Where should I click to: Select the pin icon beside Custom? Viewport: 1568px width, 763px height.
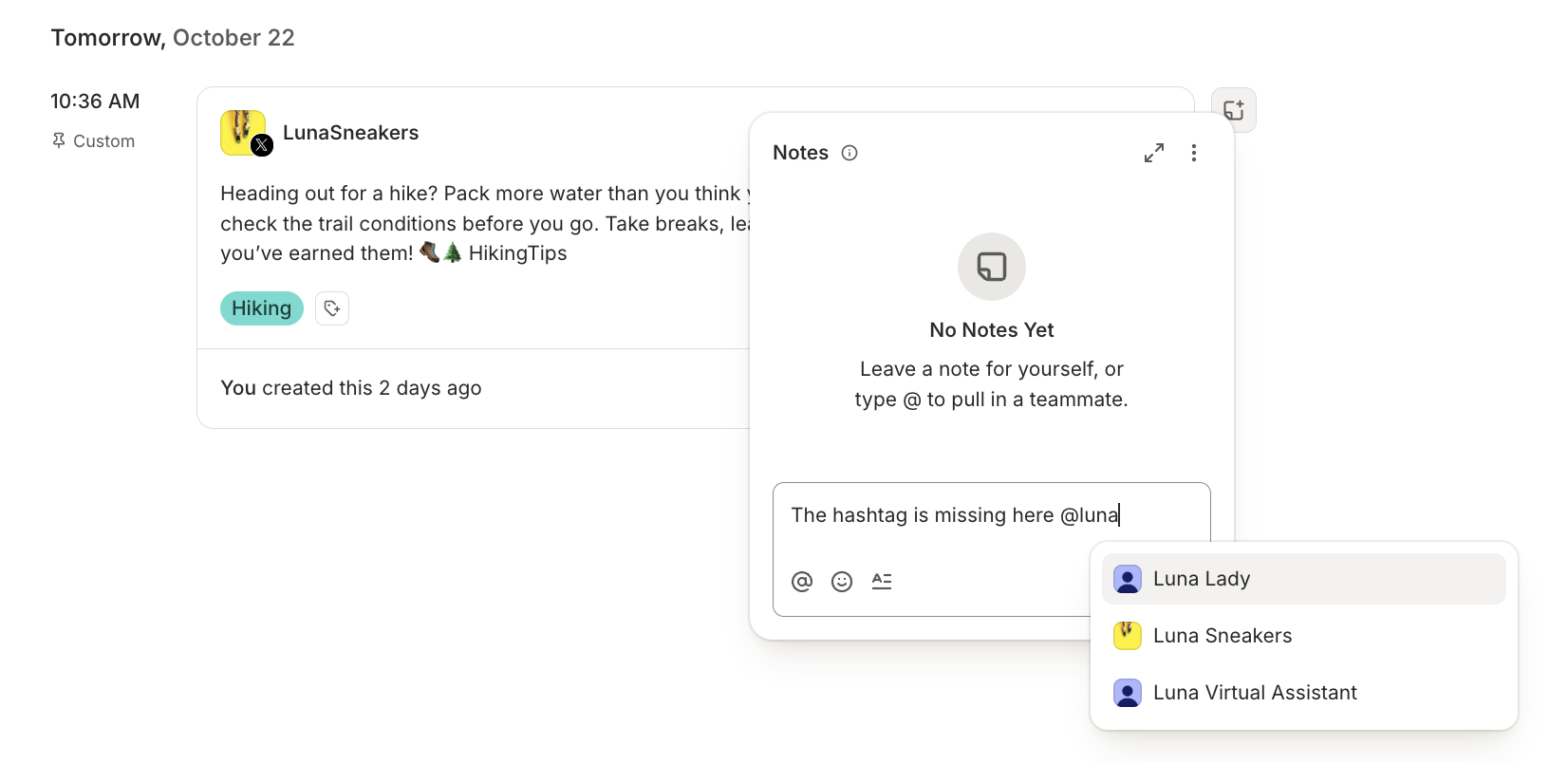click(59, 141)
